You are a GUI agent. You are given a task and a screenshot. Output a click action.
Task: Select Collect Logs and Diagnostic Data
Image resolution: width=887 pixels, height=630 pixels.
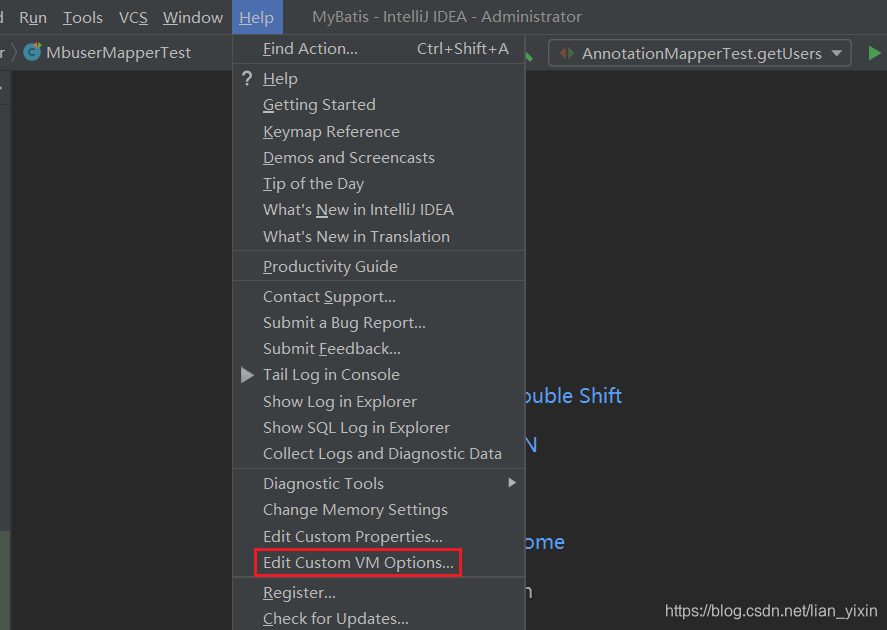click(x=378, y=454)
